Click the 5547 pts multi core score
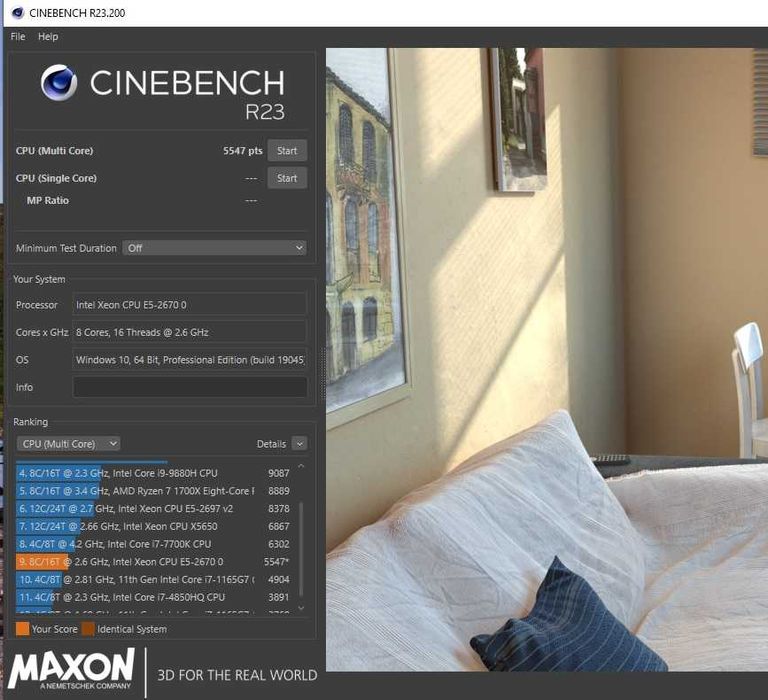This screenshot has height=700, width=768. [x=242, y=151]
